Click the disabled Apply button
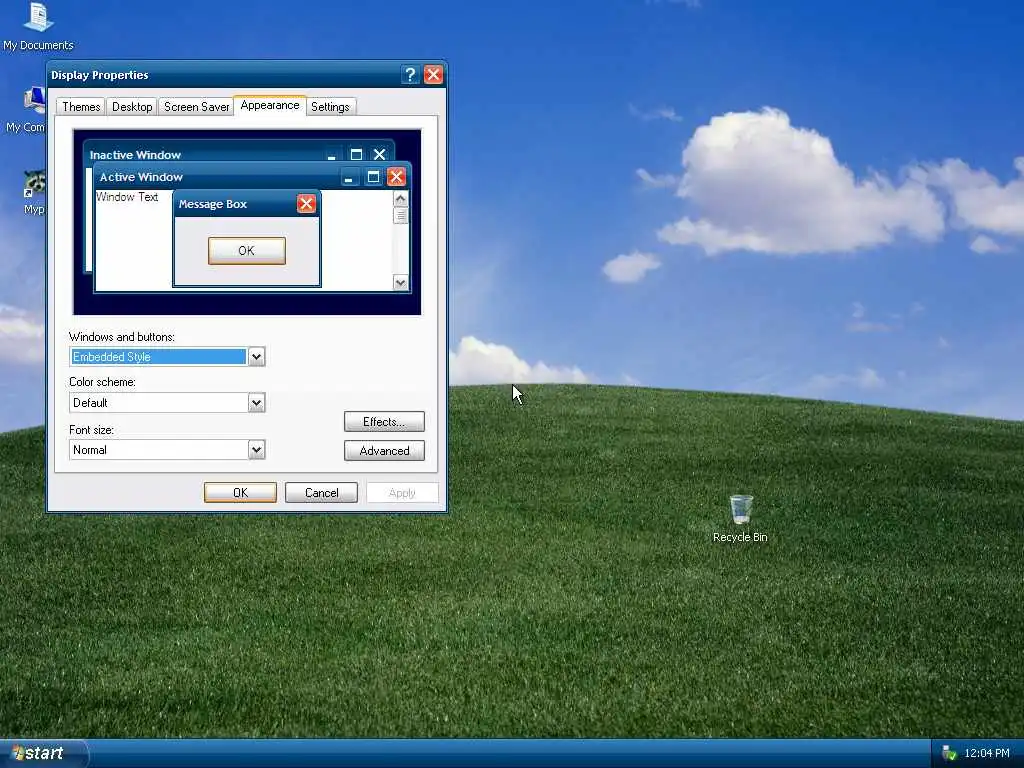The image size is (1024, 768). pos(402,492)
